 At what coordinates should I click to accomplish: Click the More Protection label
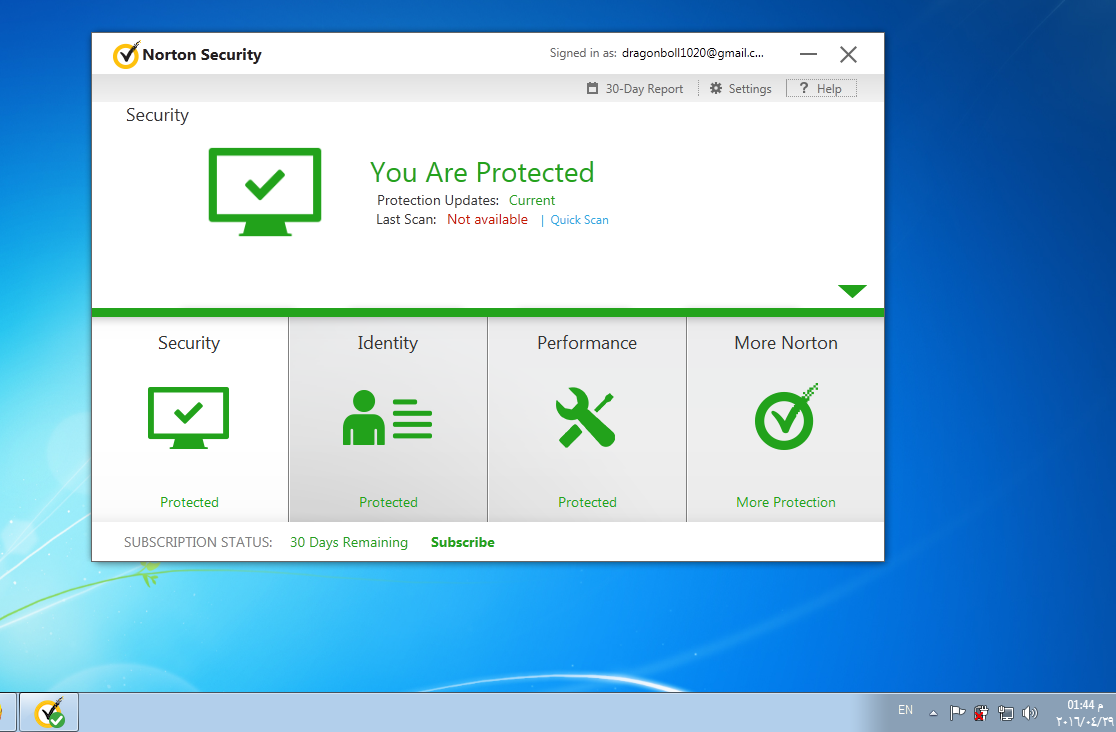(x=786, y=503)
